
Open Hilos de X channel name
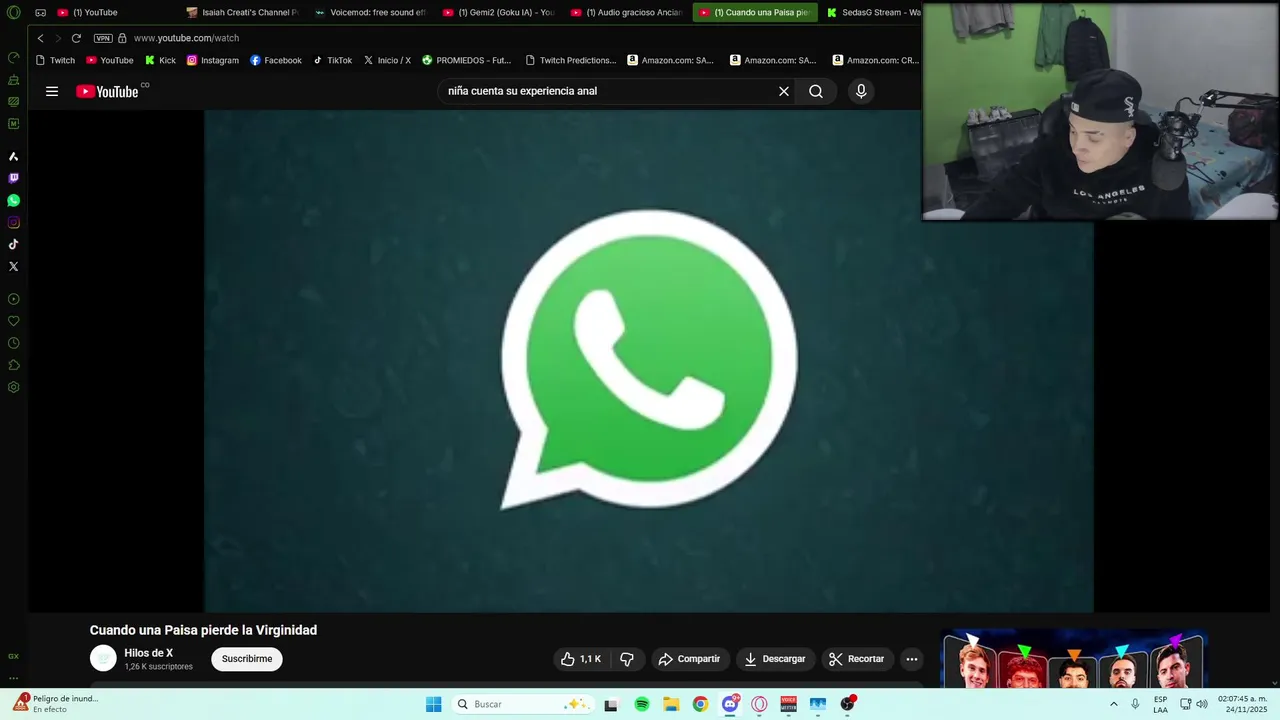(x=148, y=653)
